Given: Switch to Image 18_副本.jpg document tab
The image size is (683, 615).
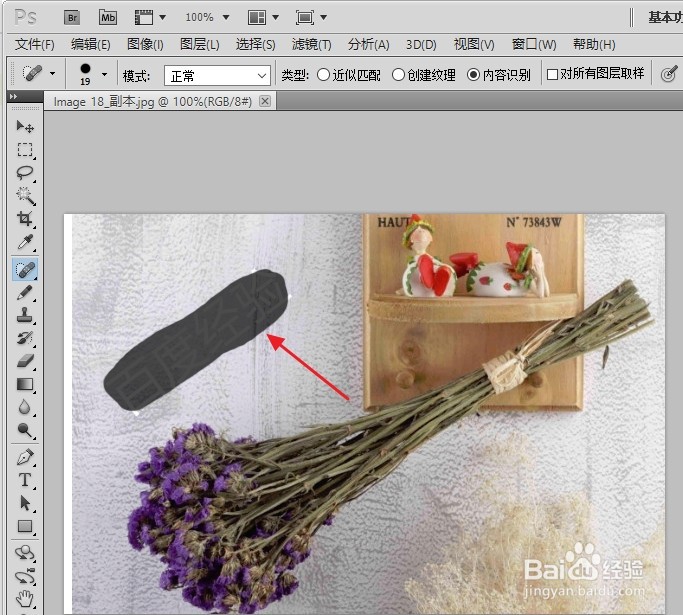Looking at the screenshot, I should (152, 102).
